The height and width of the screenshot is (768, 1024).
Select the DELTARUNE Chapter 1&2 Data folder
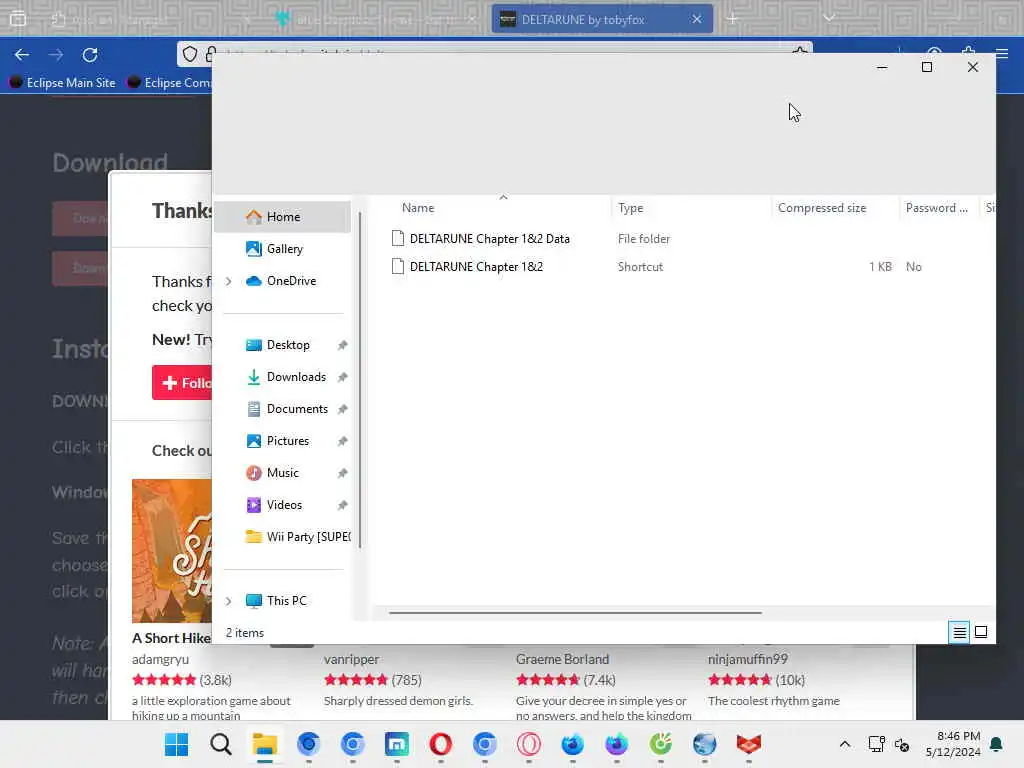pyautogui.click(x=489, y=239)
